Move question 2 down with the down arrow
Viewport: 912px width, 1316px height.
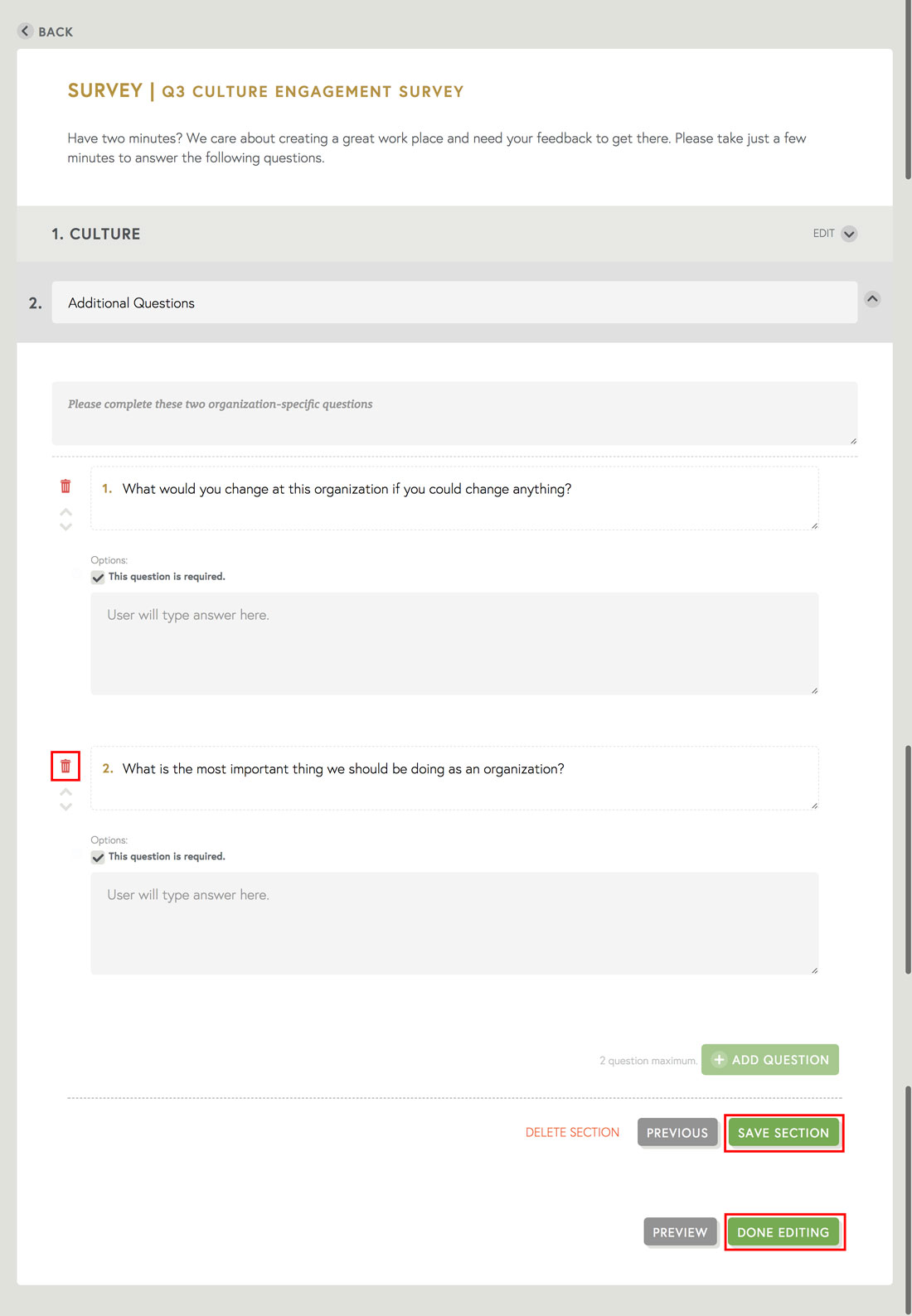coord(65,806)
